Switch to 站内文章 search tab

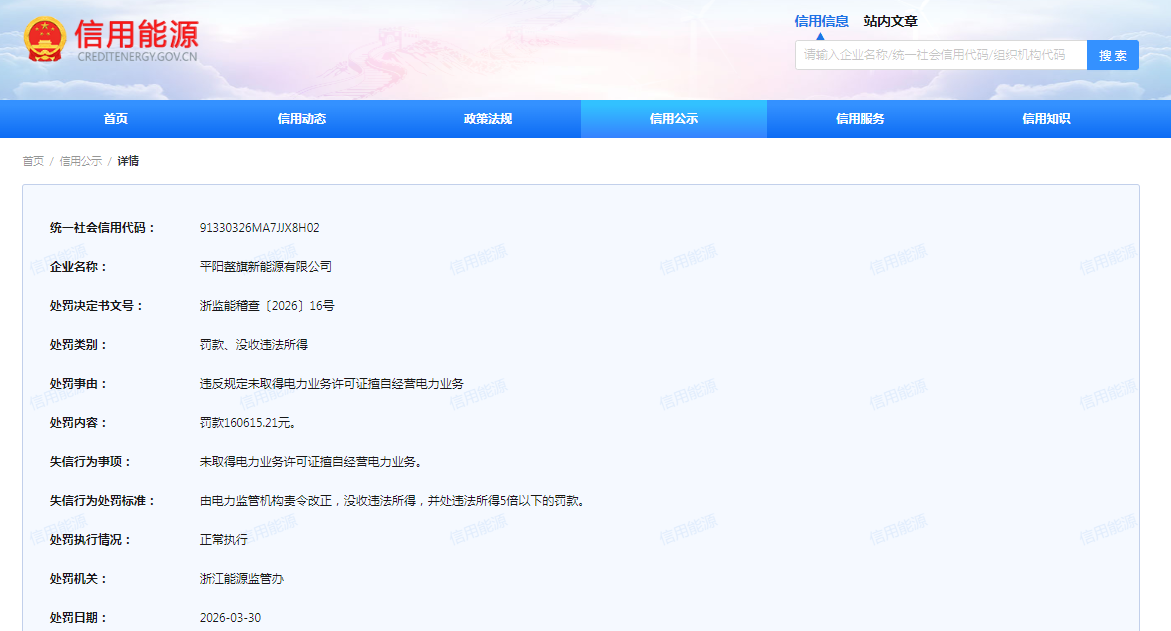click(890, 21)
